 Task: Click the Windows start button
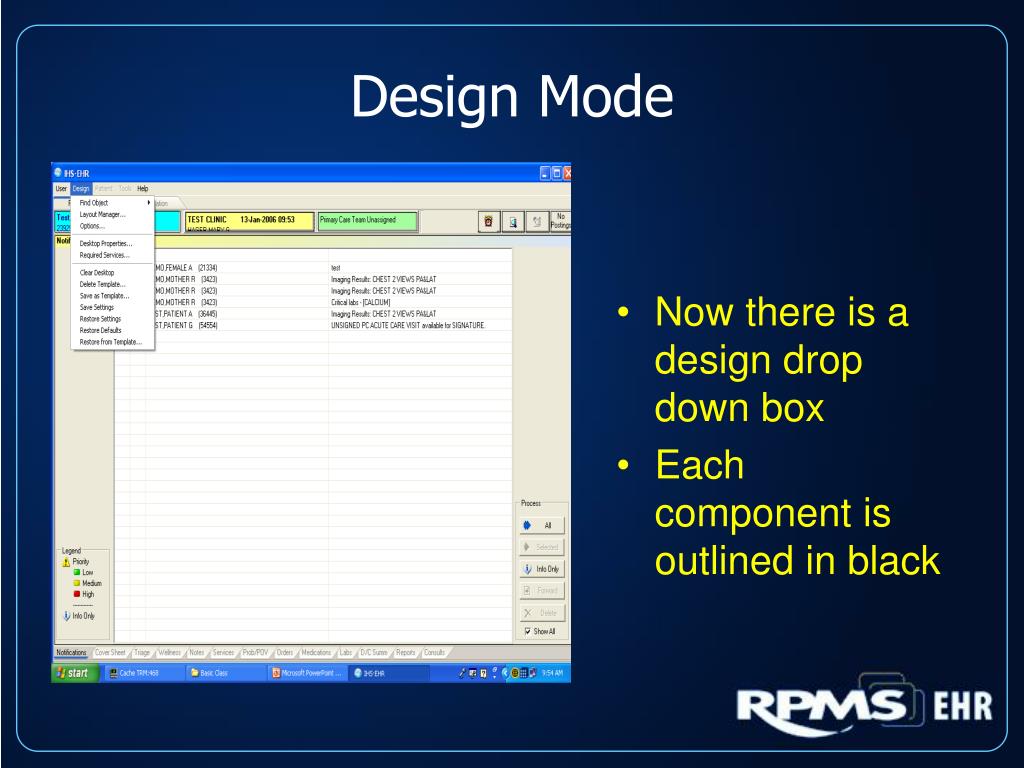[74, 673]
